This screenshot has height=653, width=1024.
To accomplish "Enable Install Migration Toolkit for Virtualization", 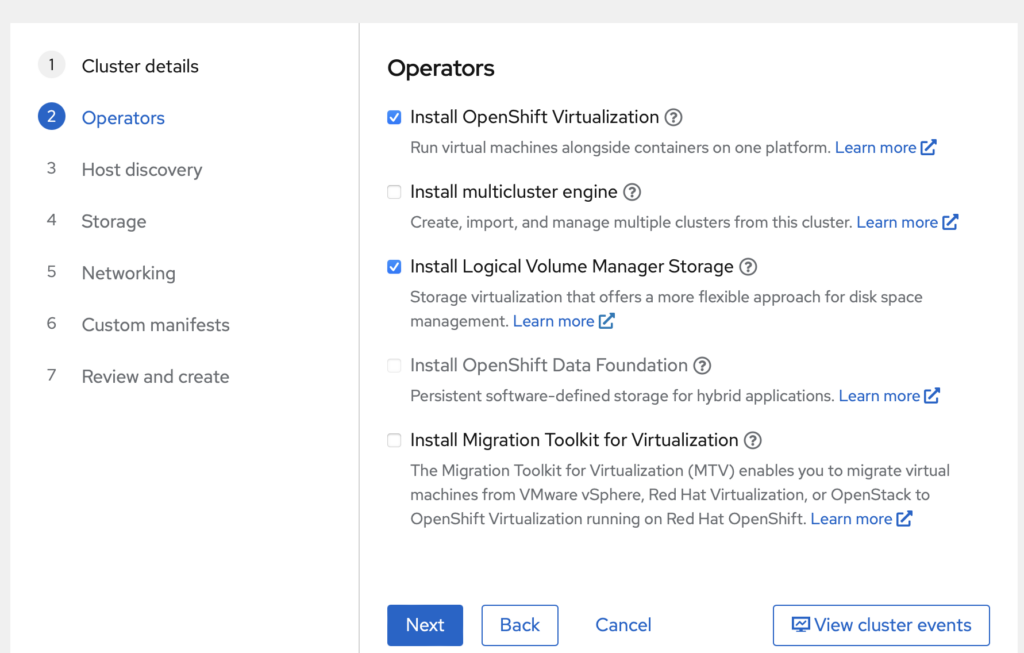I will (394, 441).
